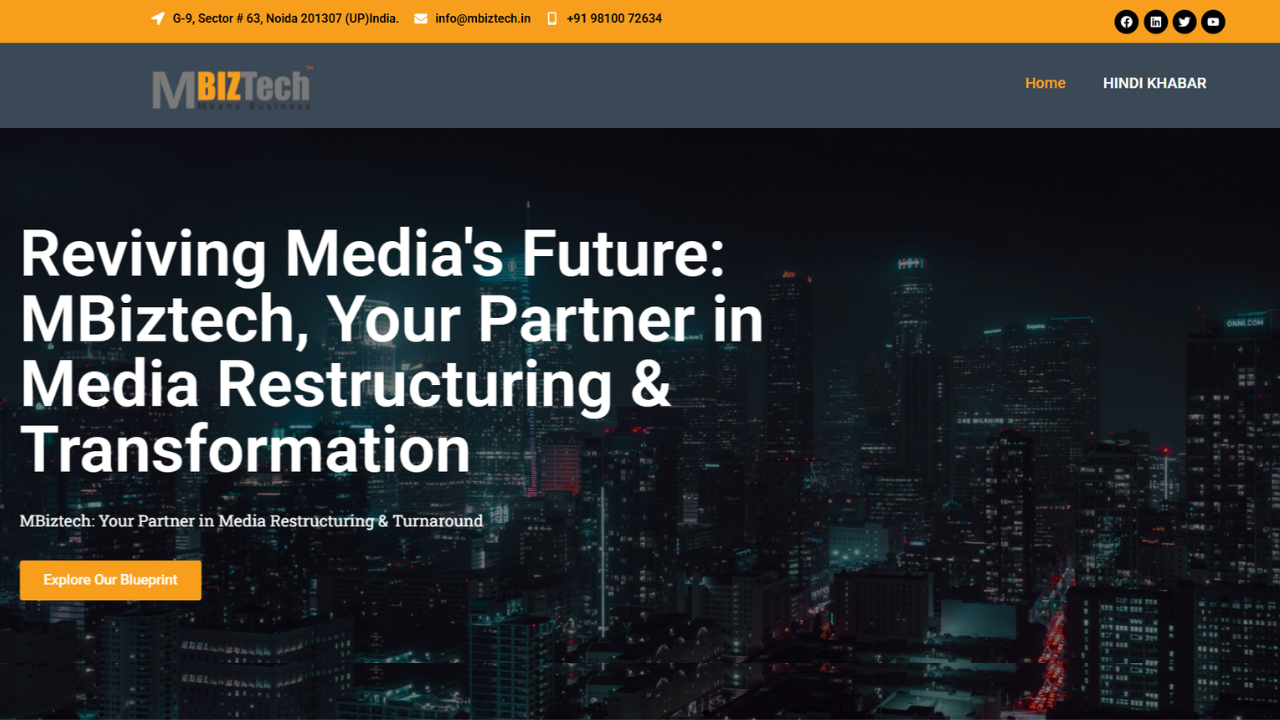This screenshot has width=1280, height=720.
Task: Click the MBIZTech logo
Action: (232, 87)
